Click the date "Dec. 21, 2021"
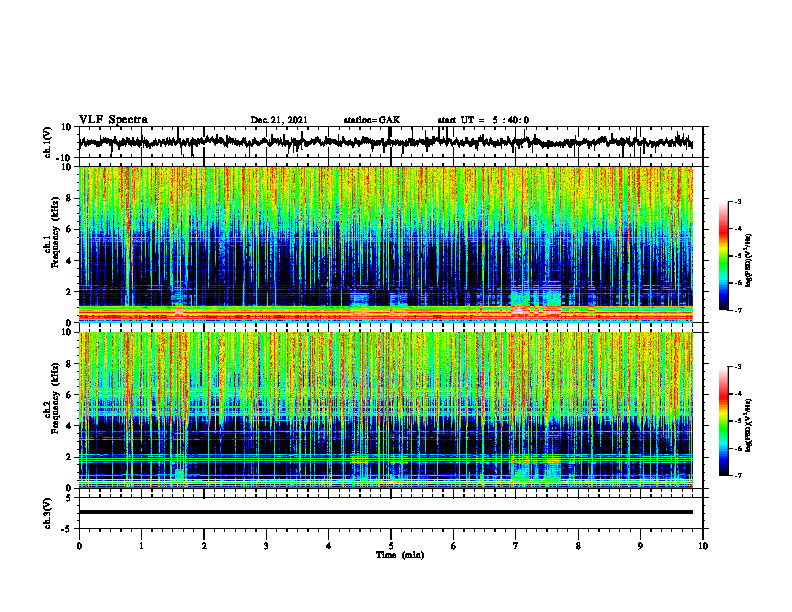792x612 pixels. point(279,120)
